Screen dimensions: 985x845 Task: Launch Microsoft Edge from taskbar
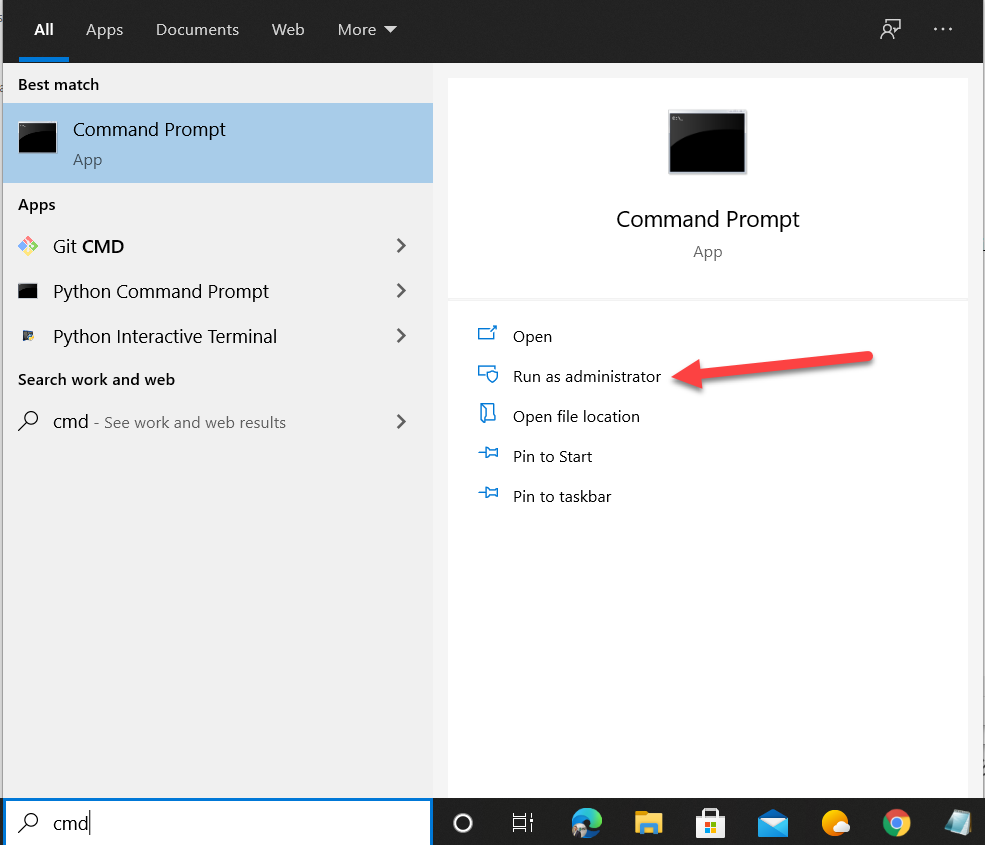click(x=587, y=822)
